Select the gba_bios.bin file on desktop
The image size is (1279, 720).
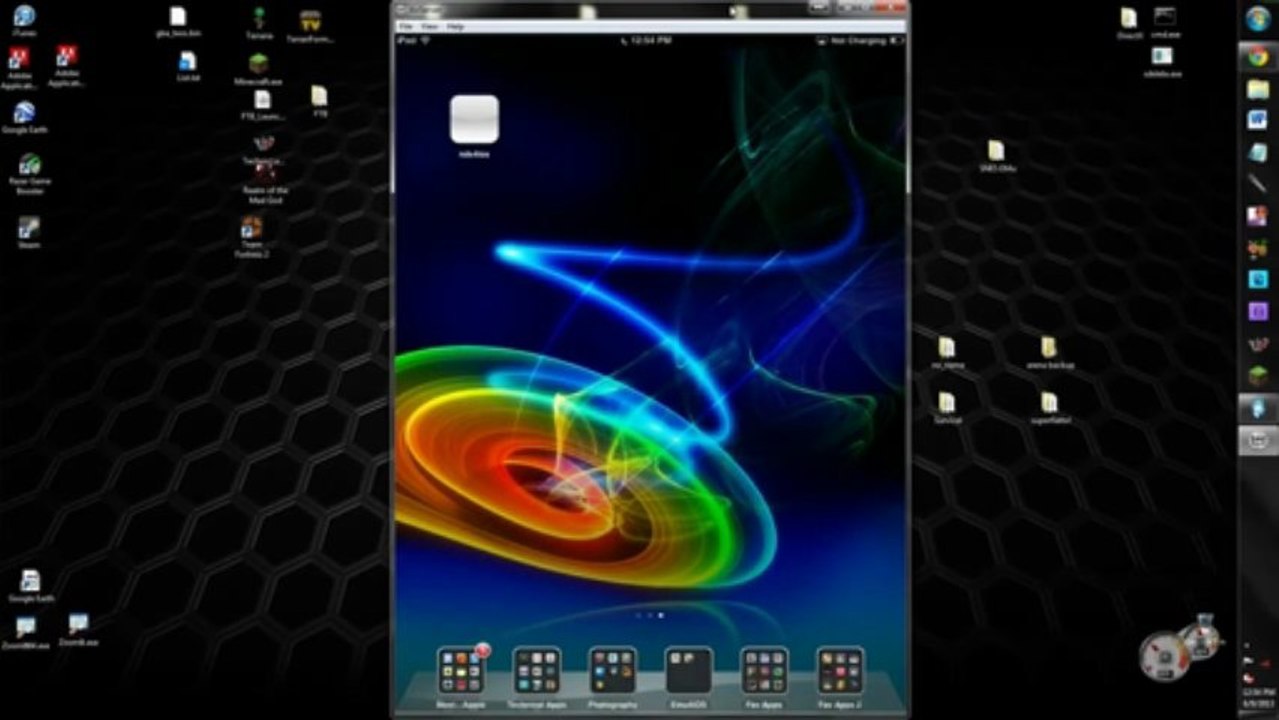coord(178,22)
